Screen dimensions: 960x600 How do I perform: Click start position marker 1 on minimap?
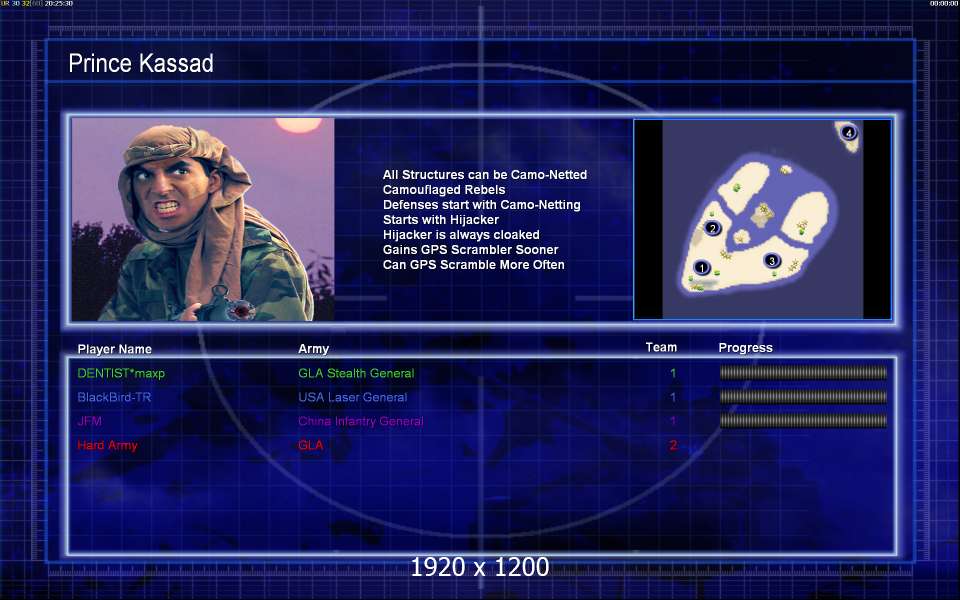pos(702,268)
